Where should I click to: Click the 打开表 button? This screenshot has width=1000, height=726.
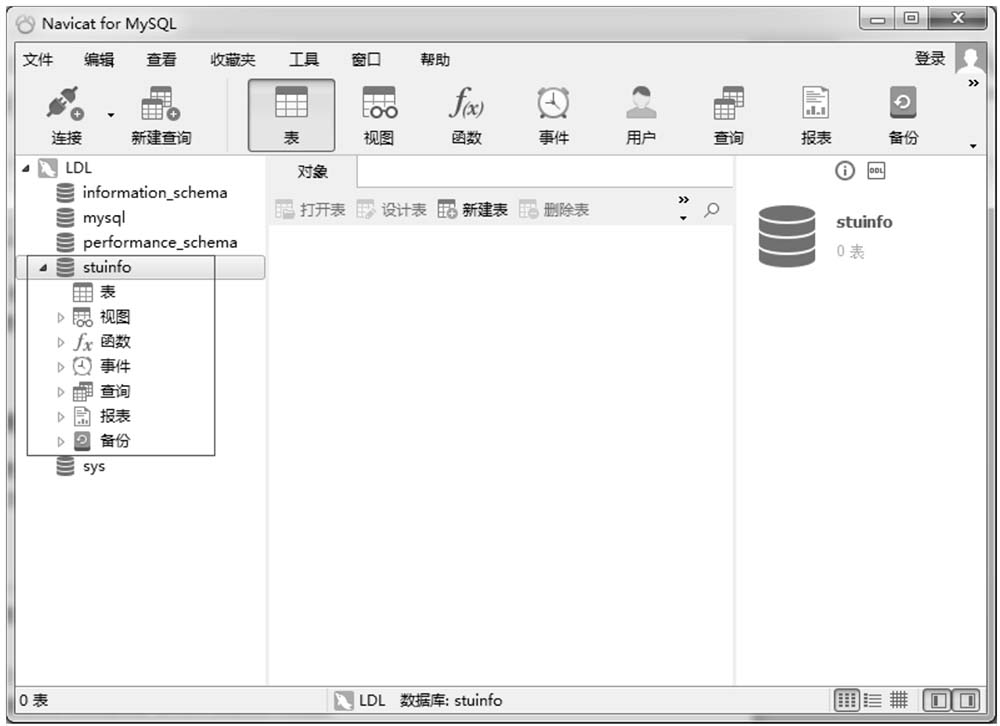click(x=310, y=209)
